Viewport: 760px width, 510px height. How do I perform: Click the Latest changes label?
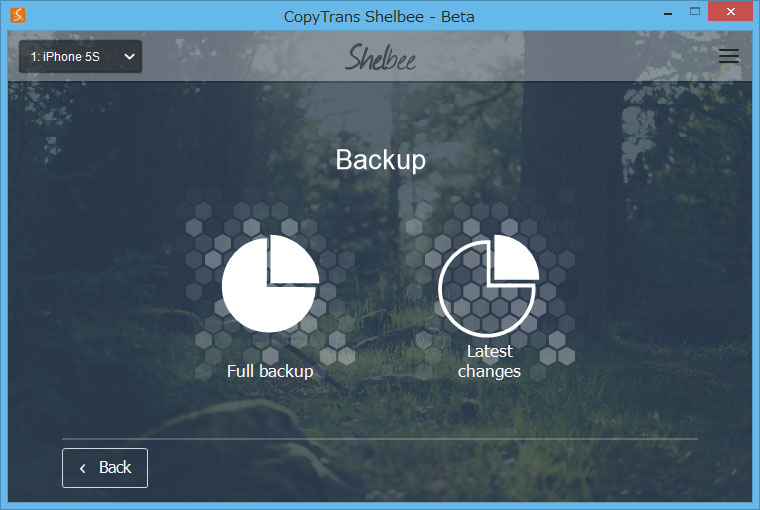coord(489,361)
